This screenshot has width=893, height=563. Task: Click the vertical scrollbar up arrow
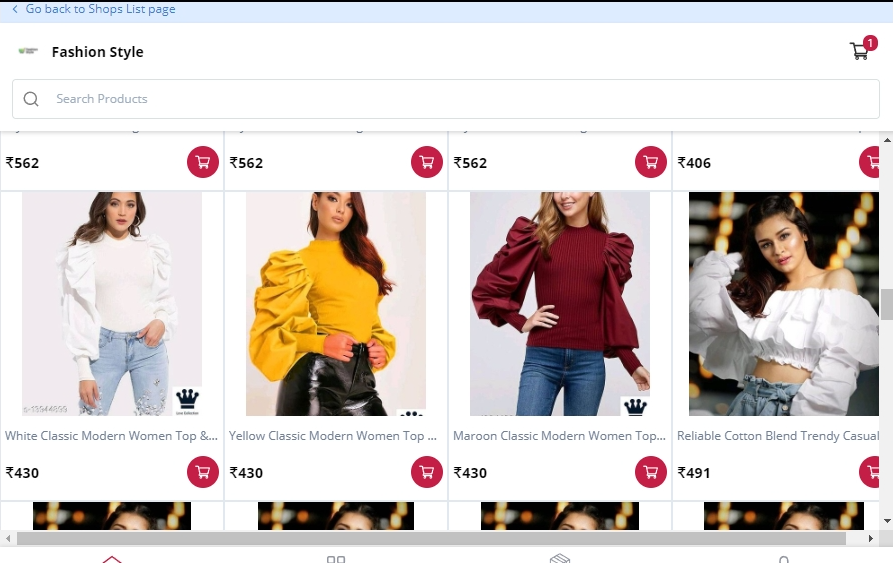pos(887,139)
